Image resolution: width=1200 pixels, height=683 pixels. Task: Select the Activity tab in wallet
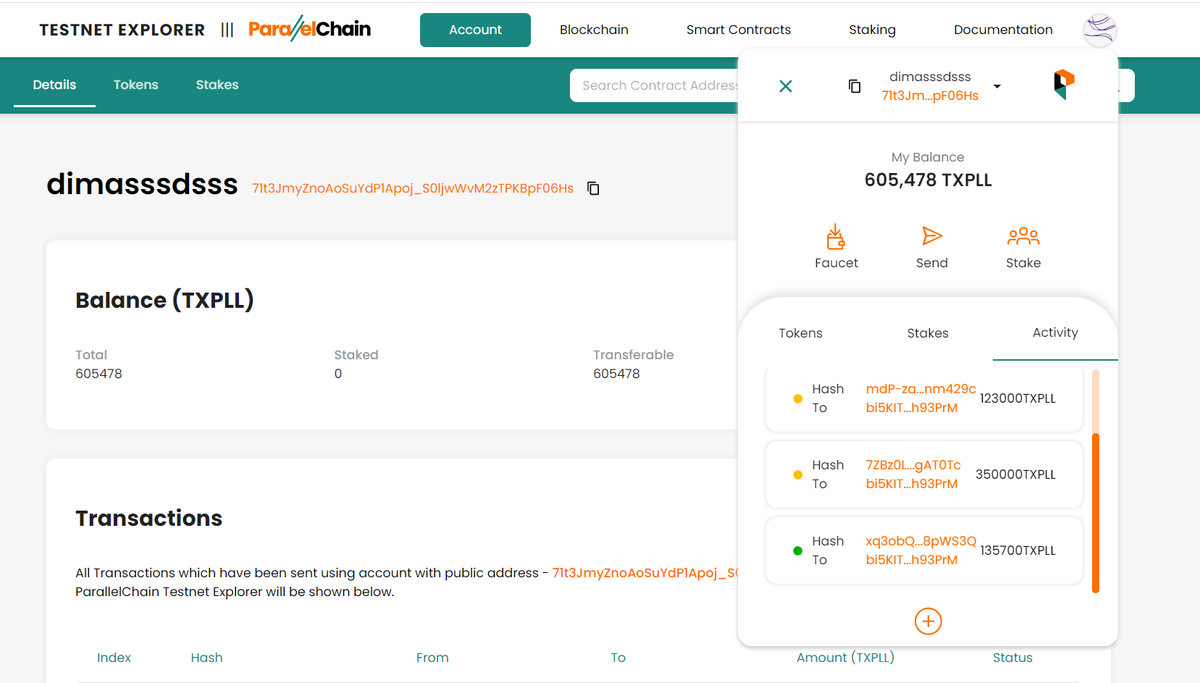pyautogui.click(x=1055, y=332)
